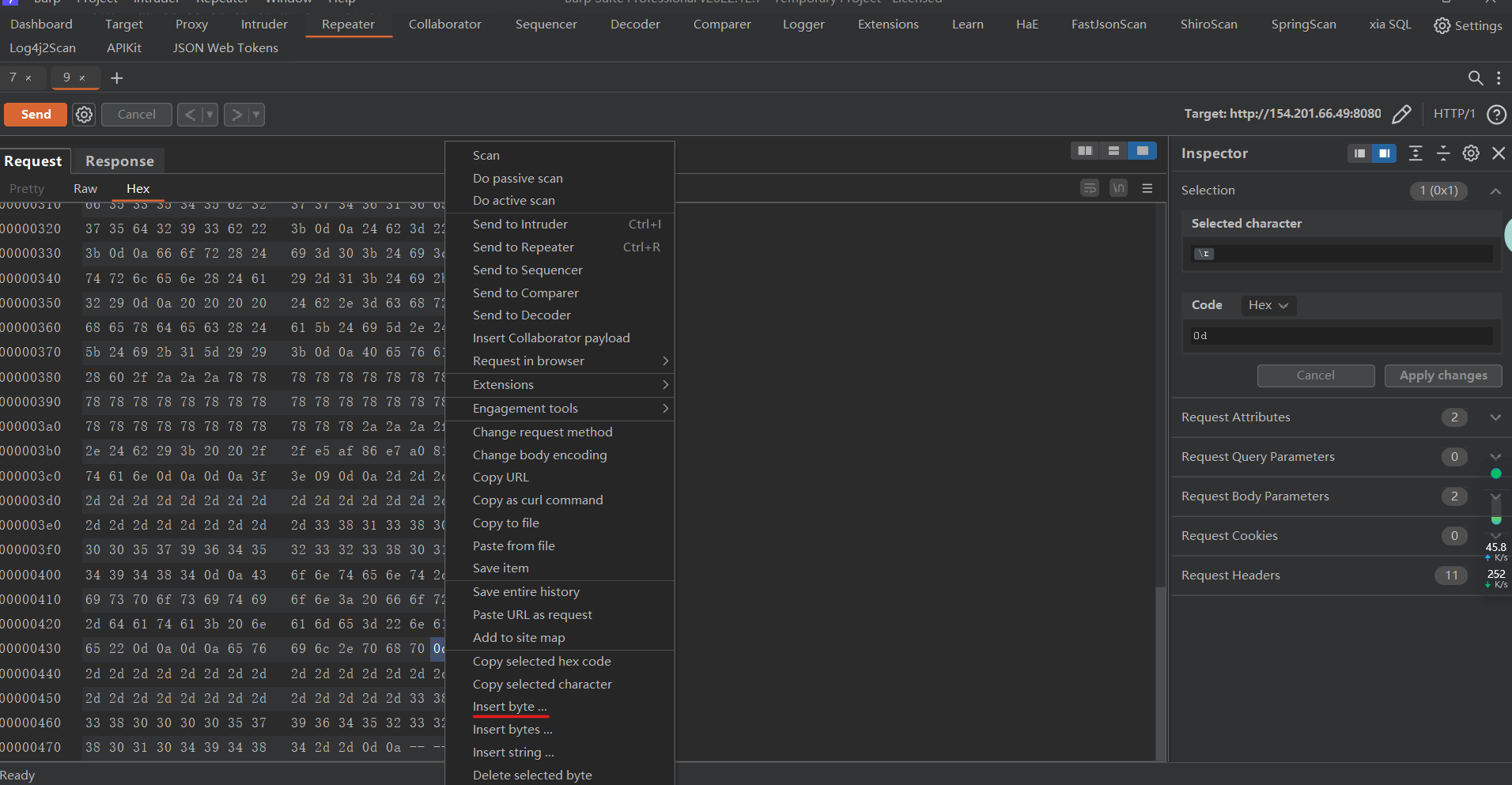This screenshot has height=785, width=1512.
Task: Click Apply changes in Inspector
Action: pyautogui.click(x=1443, y=376)
